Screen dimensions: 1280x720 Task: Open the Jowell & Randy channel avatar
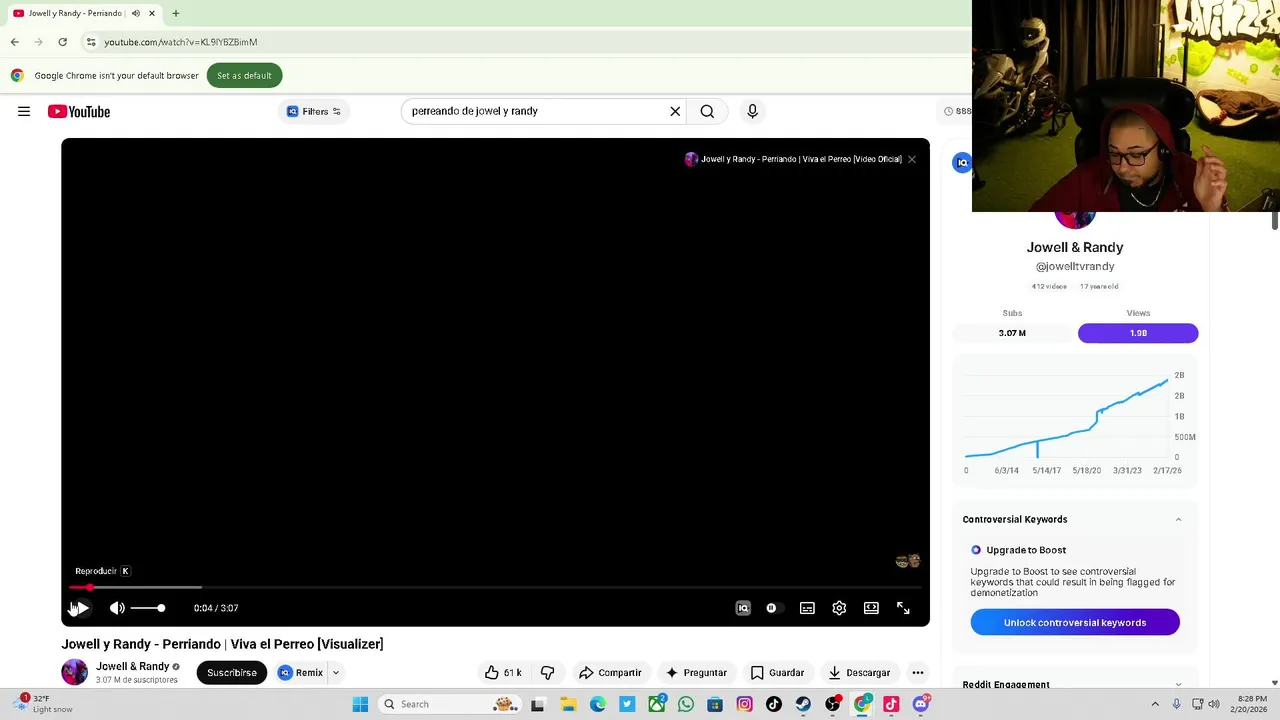75,672
